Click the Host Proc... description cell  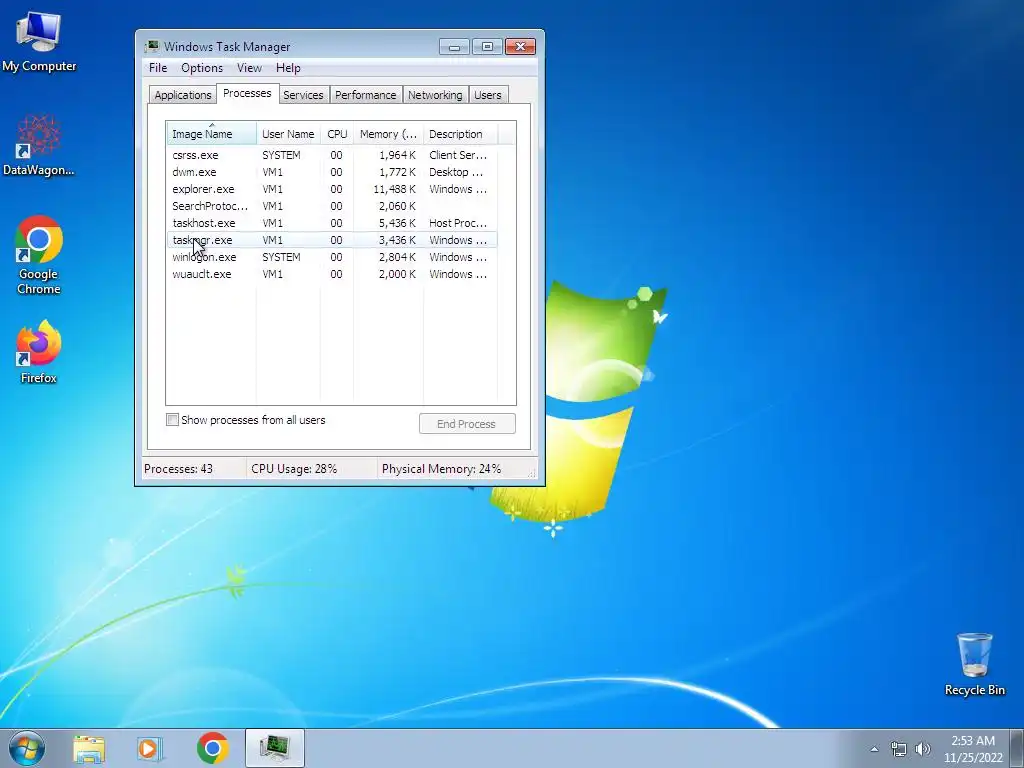pos(458,223)
